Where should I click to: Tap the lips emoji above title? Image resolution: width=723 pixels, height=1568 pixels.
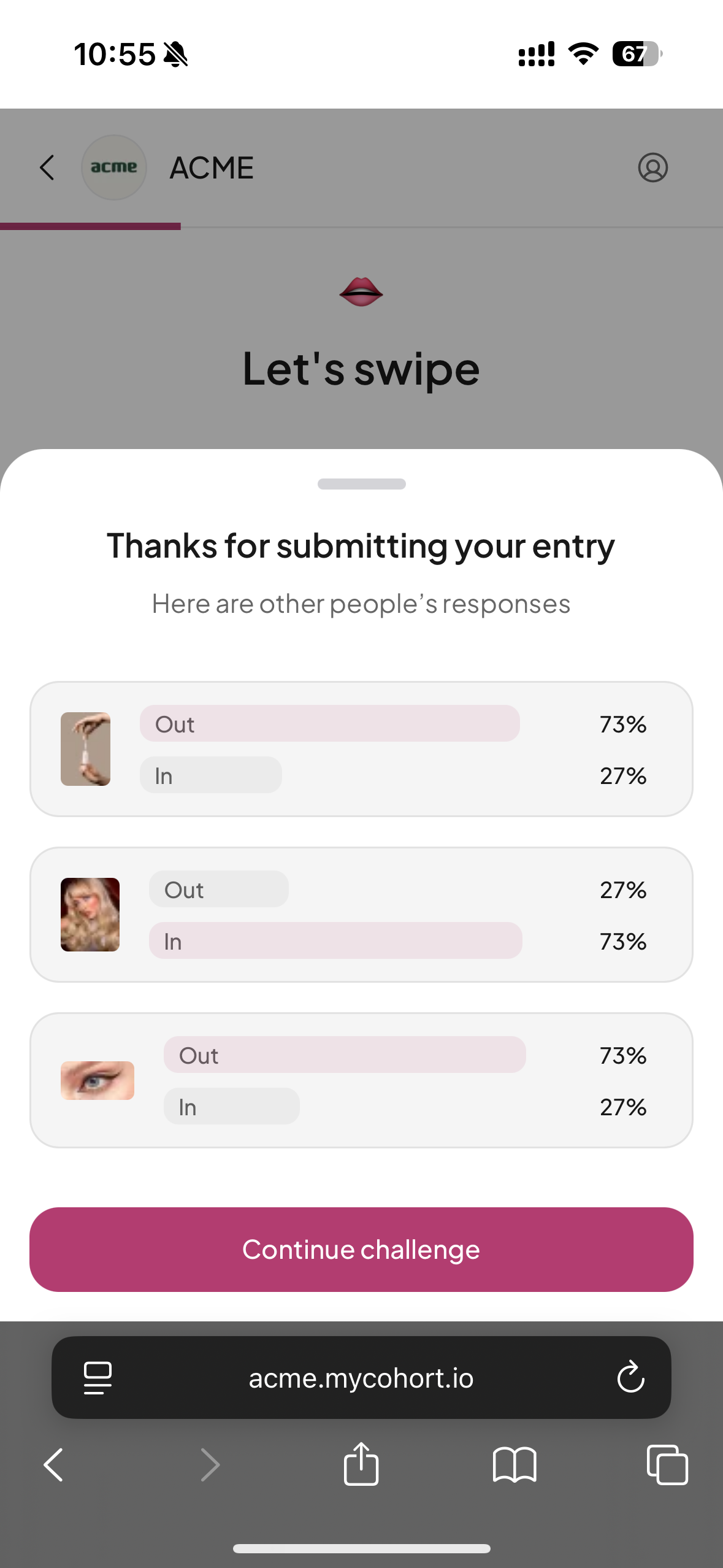tap(361, 291)
